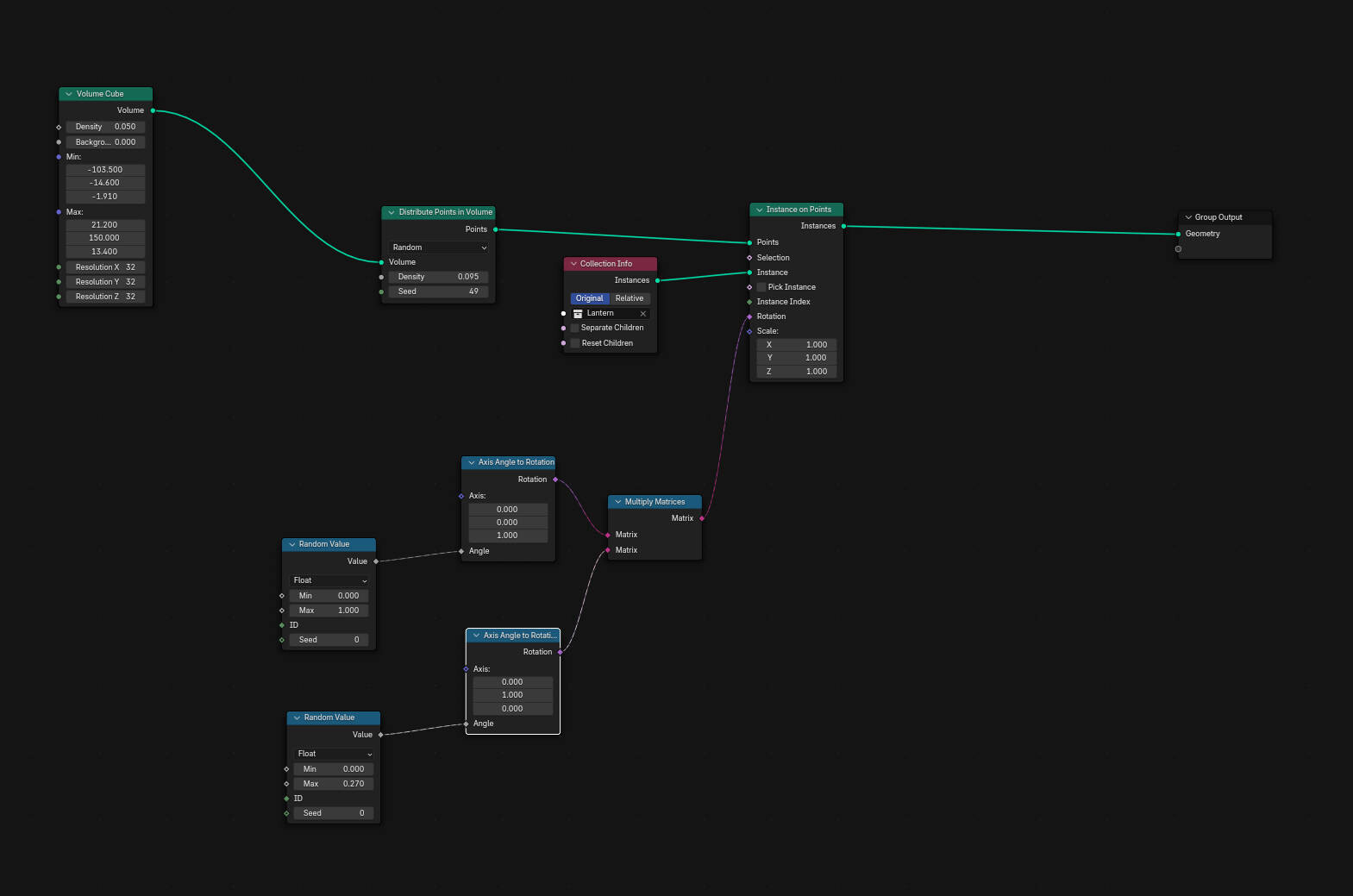The height and width of the screenshot is (896, 1353).
Task: Click Rotation input socket on Instance on Points
Action: tap(749, 316)
